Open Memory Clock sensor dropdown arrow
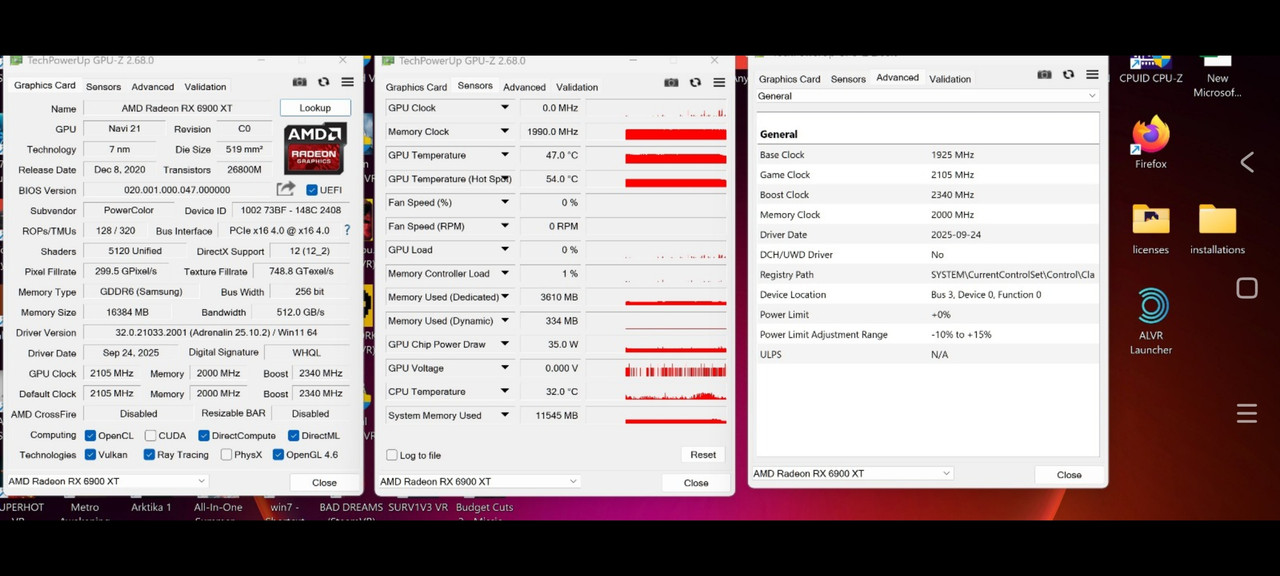Viewport: 1280px width, 576px height. tap(505, 131)
